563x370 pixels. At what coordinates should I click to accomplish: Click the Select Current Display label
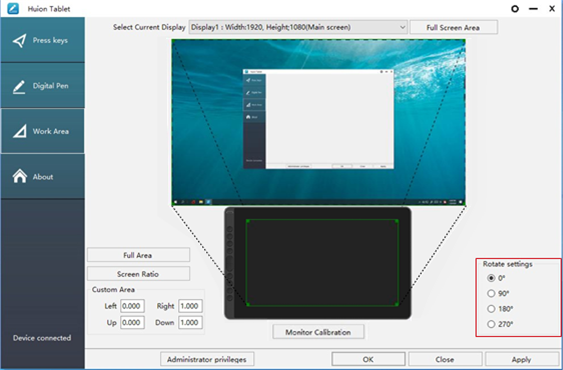149,27
